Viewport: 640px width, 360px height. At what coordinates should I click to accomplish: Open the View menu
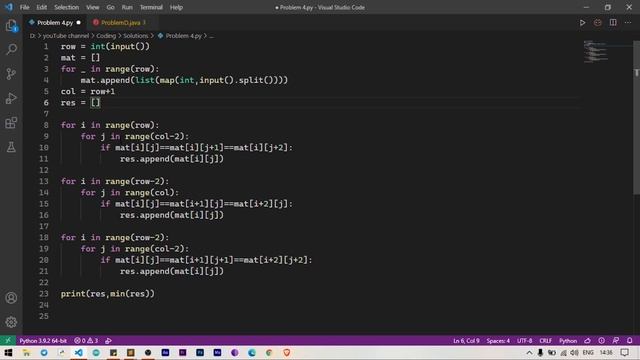(93, 7)
